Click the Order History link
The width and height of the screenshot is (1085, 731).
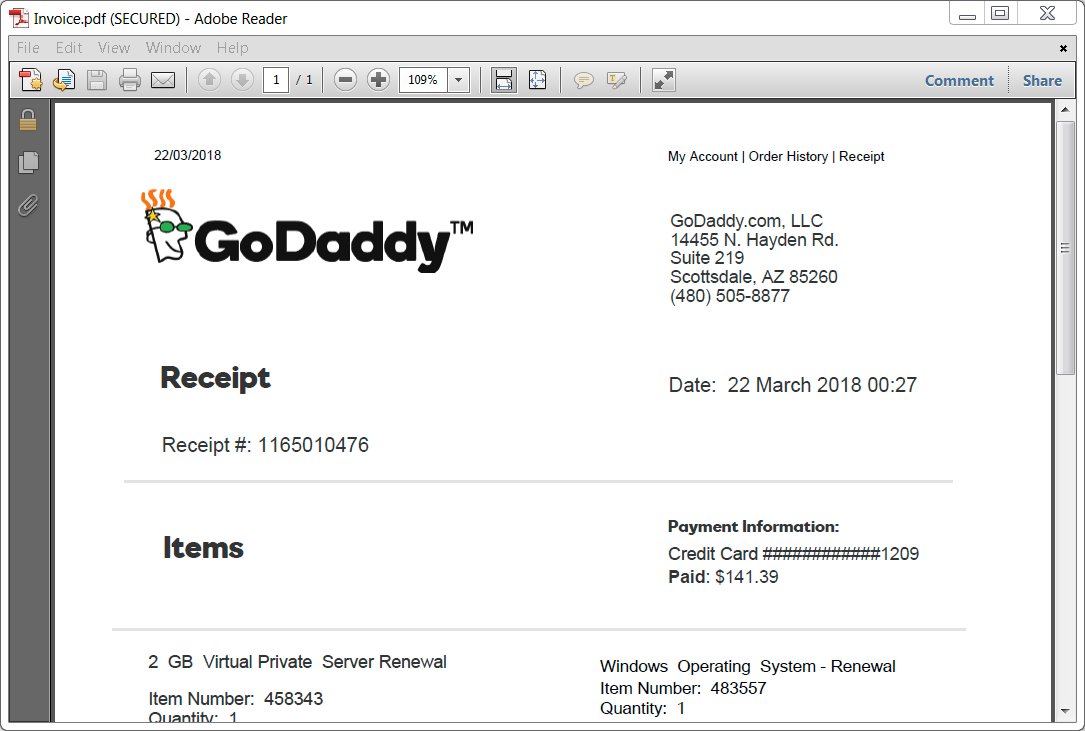(x=788, y=156)
